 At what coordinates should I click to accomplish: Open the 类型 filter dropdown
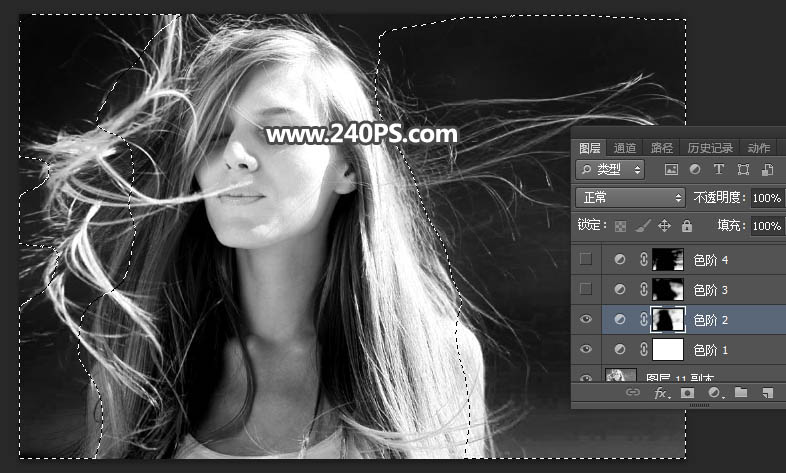coord(610,169)
